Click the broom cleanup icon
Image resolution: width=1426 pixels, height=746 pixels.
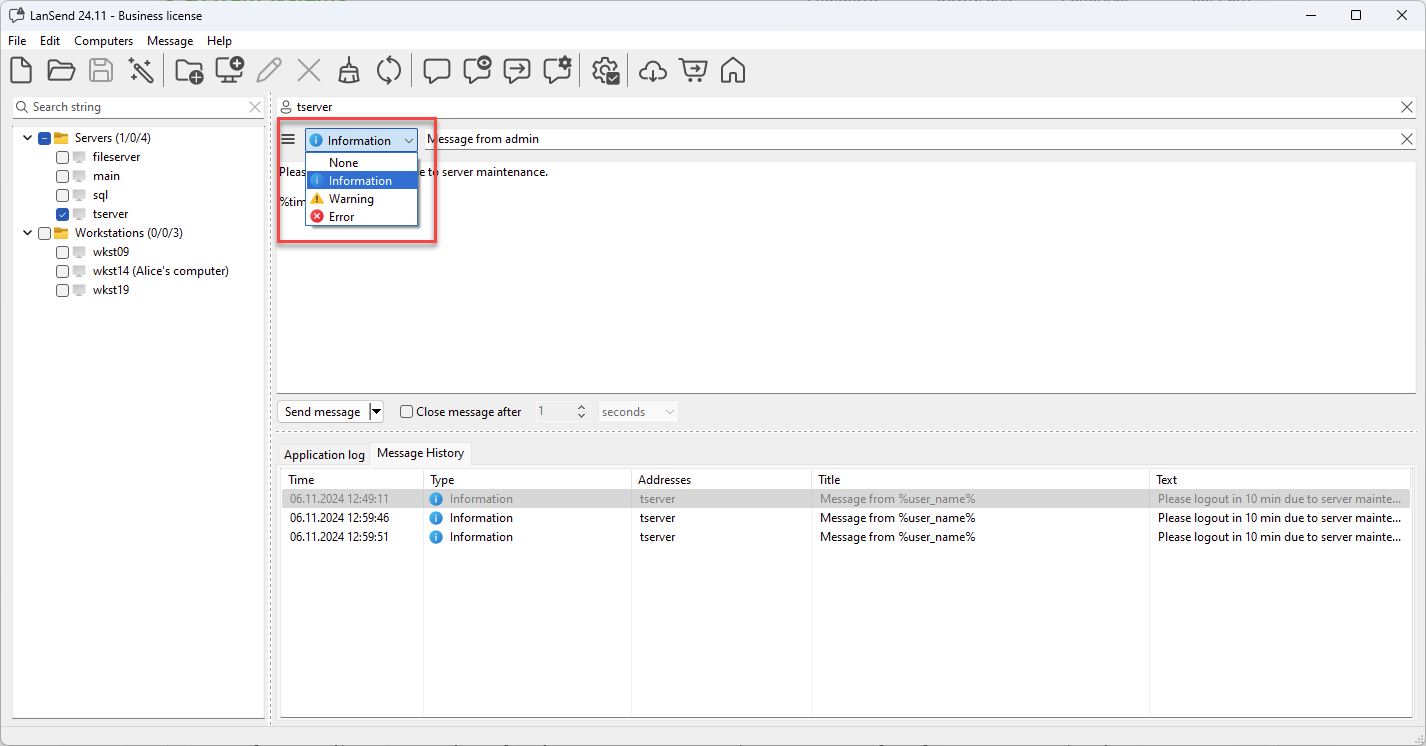(x=348, y=71)
